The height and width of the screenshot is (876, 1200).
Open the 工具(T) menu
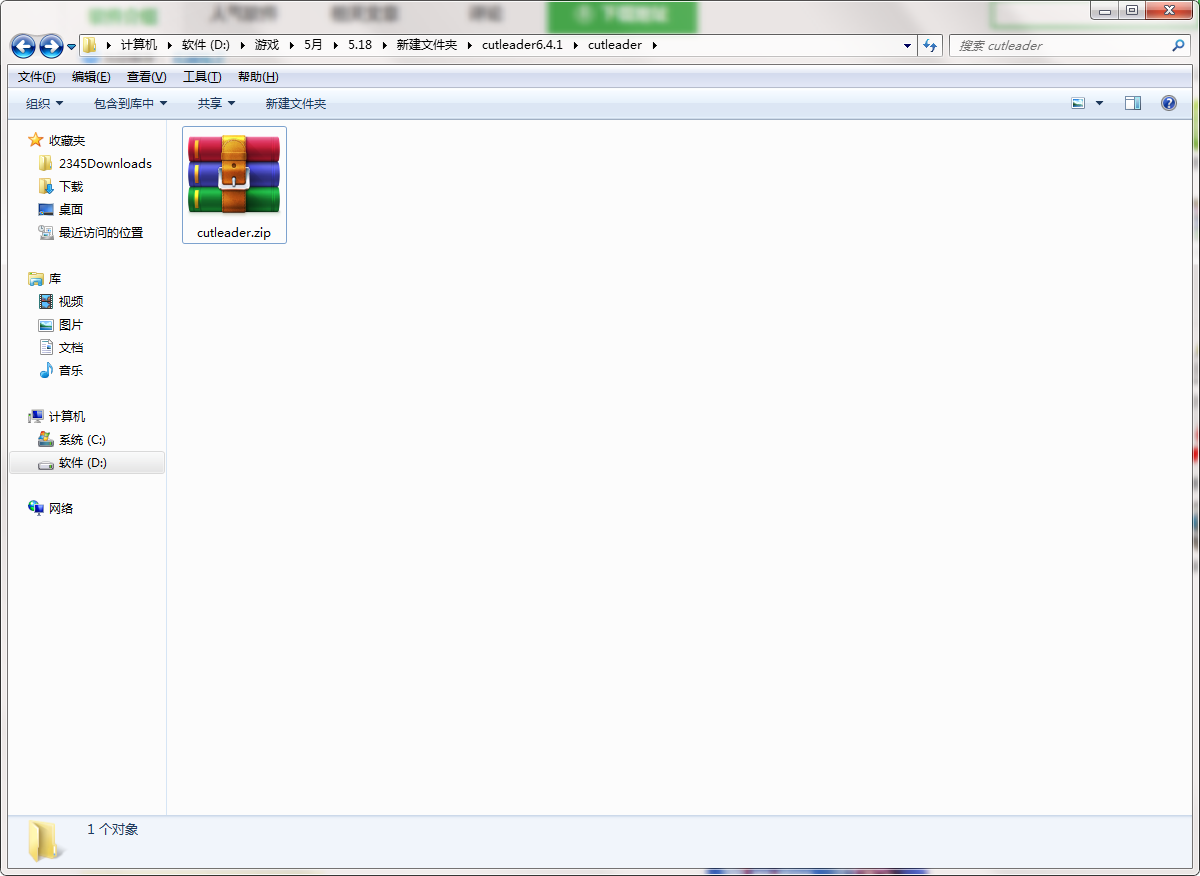pyautogui.click(x=202, y=77)
